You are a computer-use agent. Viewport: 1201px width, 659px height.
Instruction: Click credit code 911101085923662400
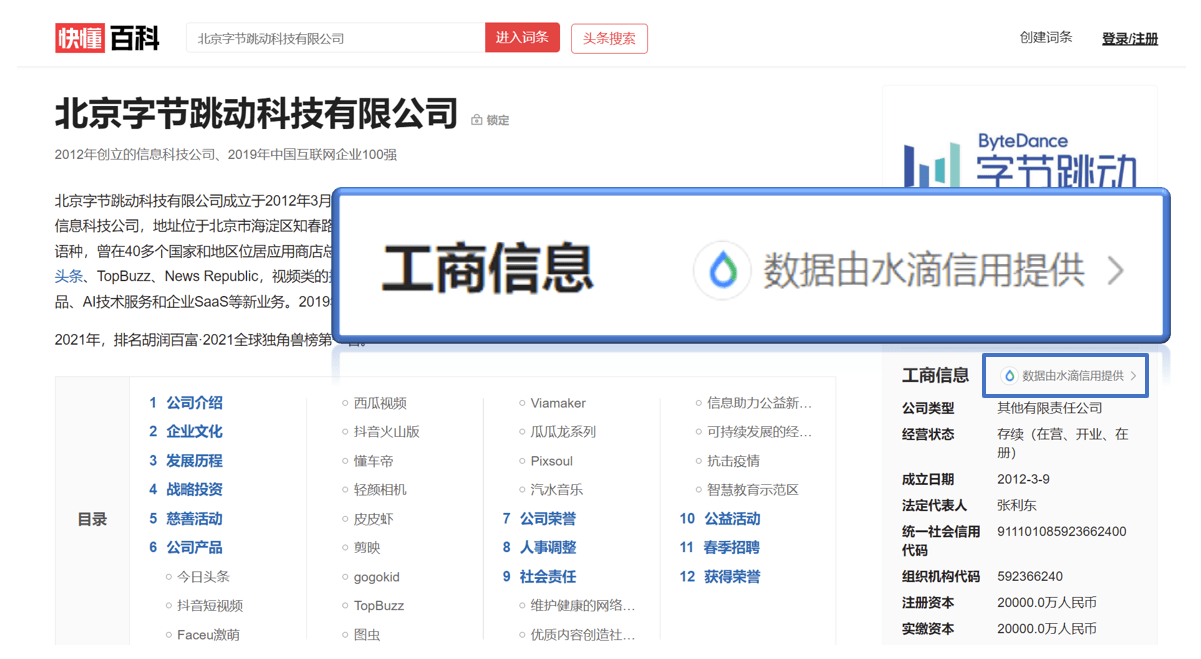click(1062, 532)
